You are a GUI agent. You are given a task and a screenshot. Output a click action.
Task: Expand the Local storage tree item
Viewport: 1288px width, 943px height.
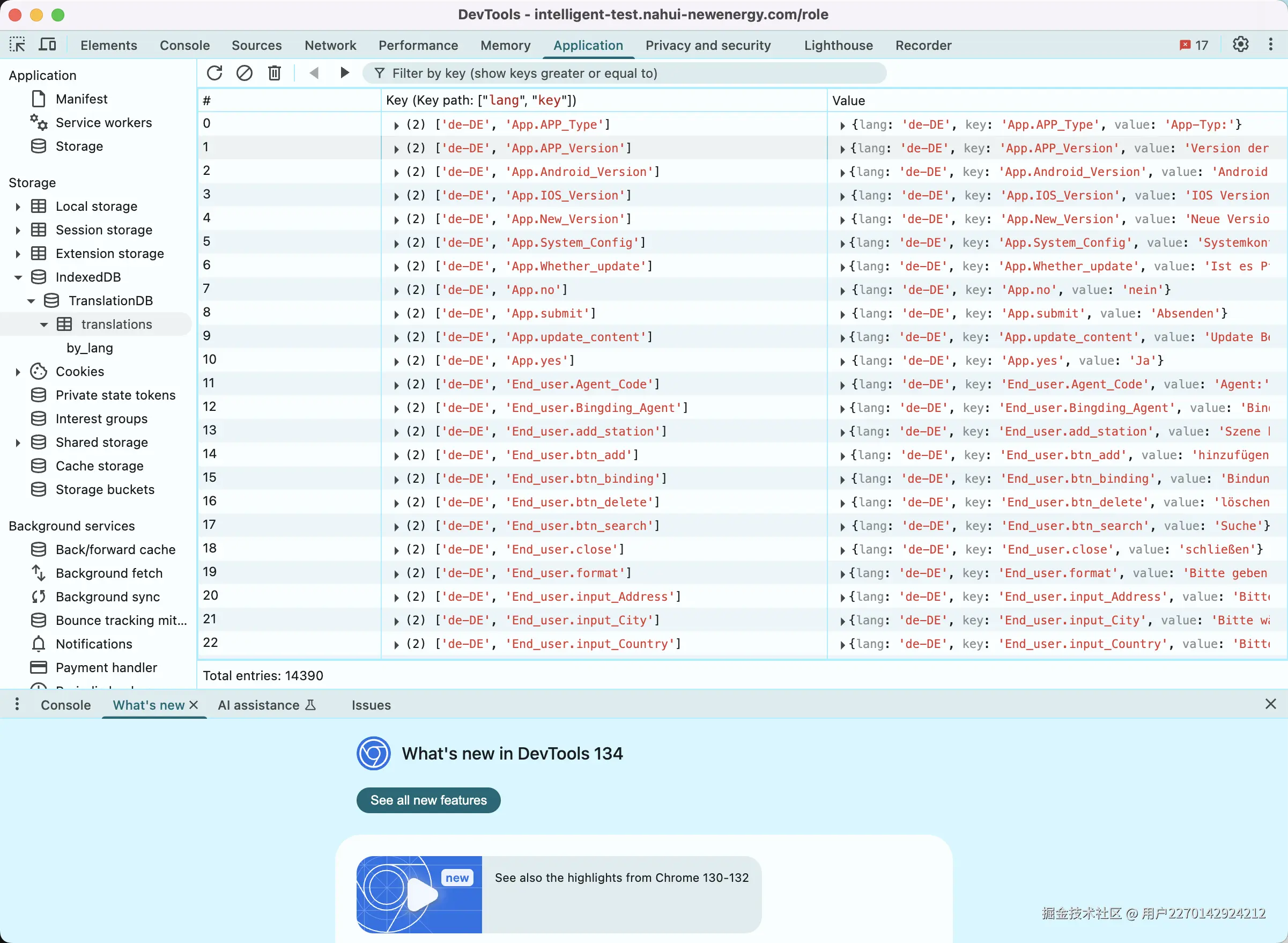point(18,207)
